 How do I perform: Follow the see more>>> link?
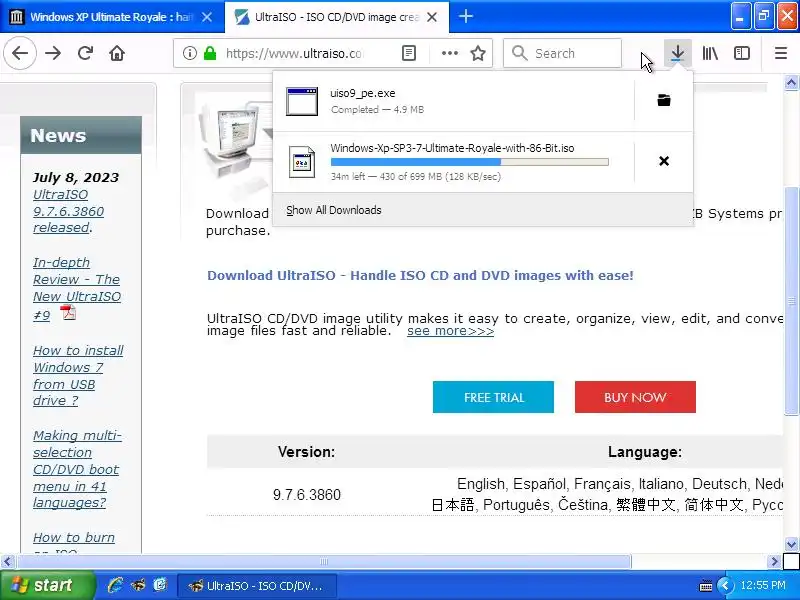(451, 331)
